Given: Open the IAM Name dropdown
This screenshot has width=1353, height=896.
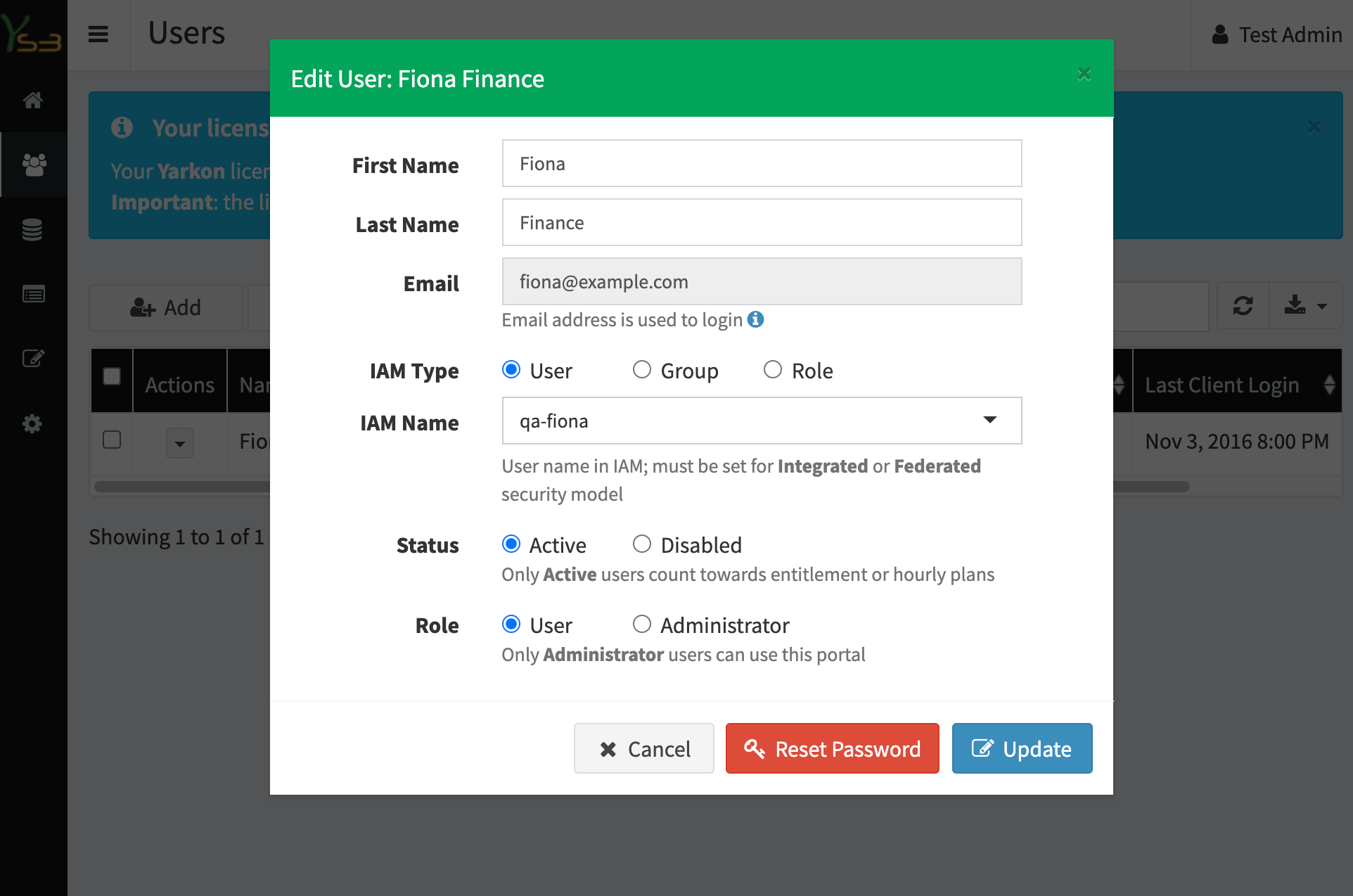Looking at the screenshot, I should pos(762,421).
